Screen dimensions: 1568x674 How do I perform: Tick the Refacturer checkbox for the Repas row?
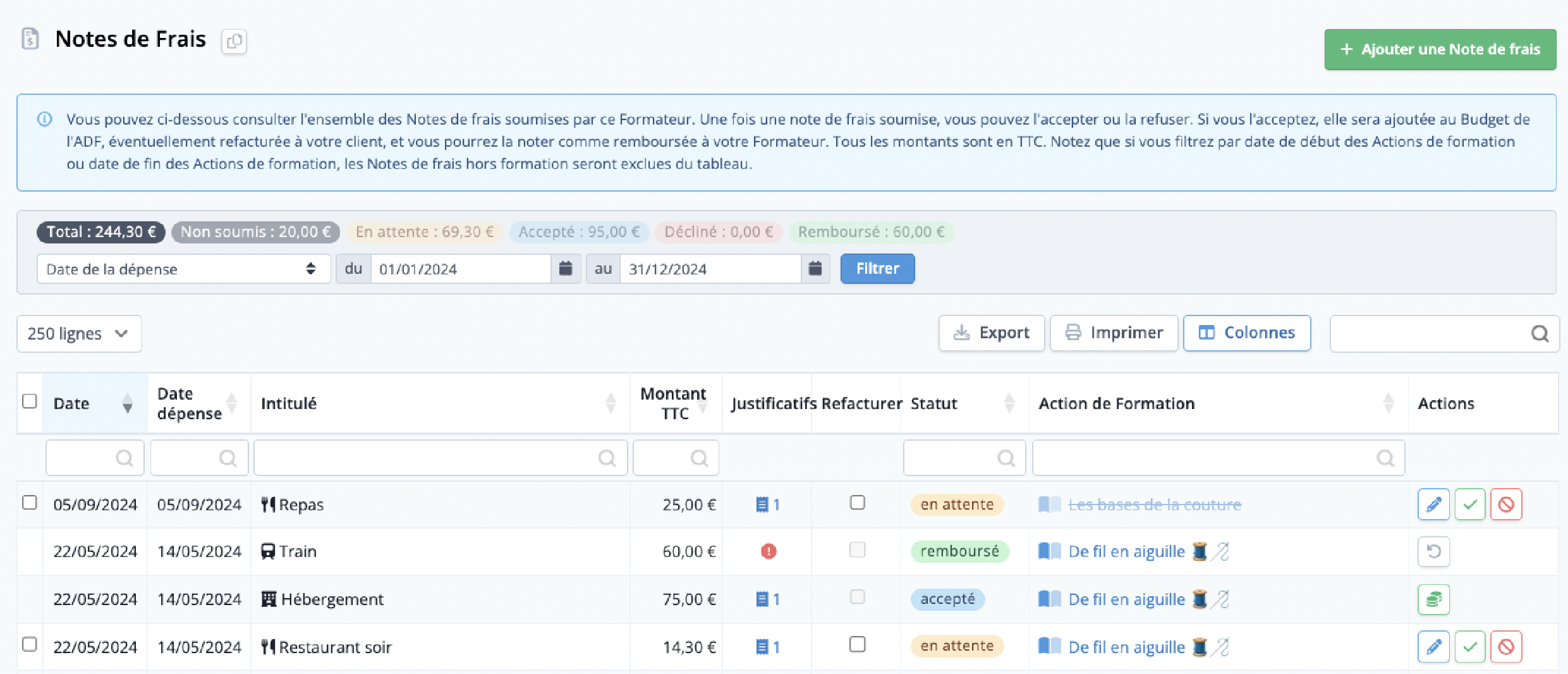(x=857, y=503)
